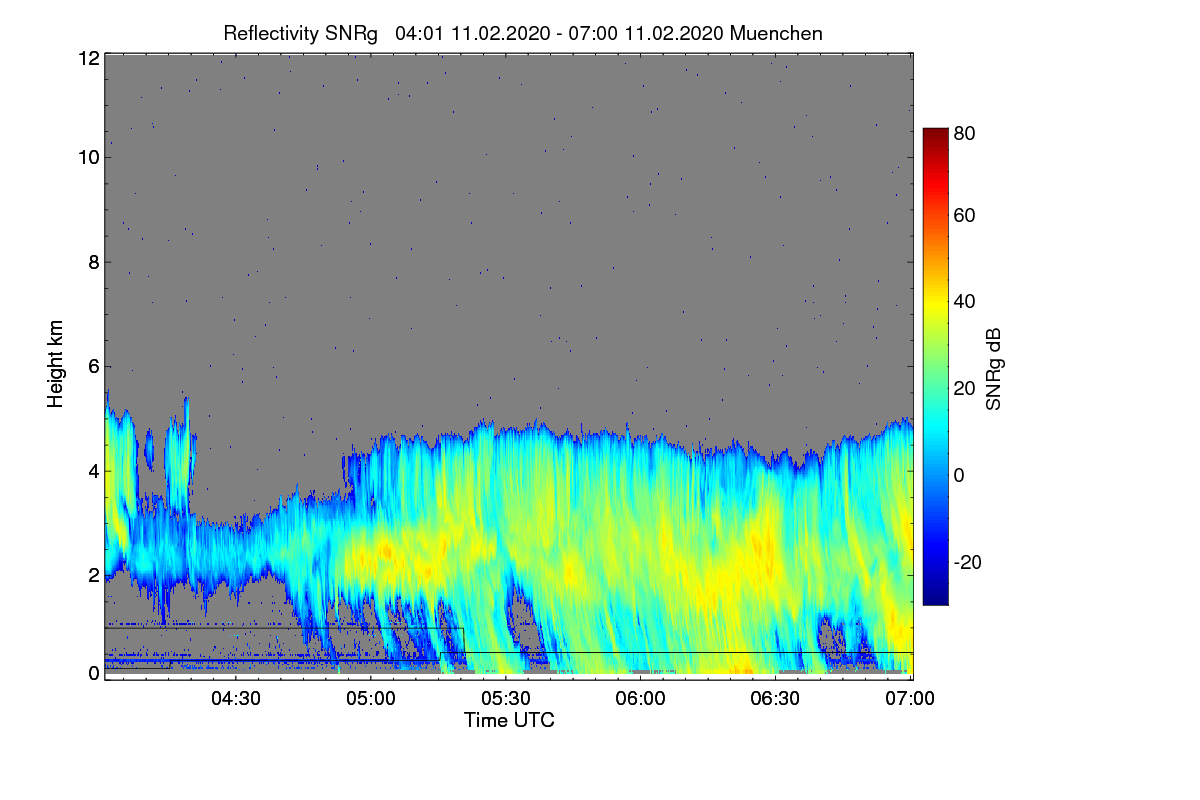Image resolution: width=1200 pixels, height=800 pixels.
Task: Click the '10' height axis label
Action: (88, 157)
